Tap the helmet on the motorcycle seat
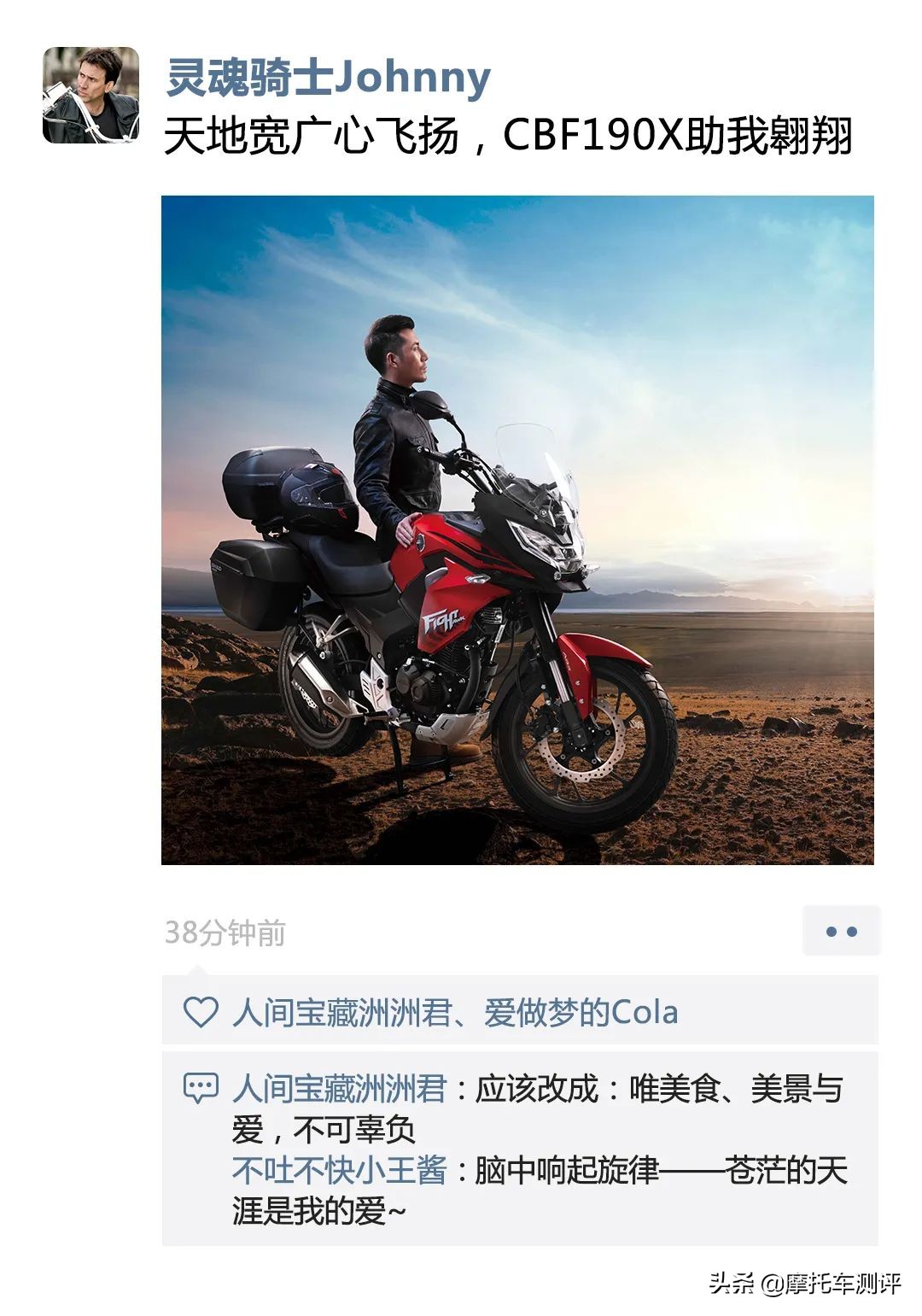The image size is (922, 1316). [321, 498]
